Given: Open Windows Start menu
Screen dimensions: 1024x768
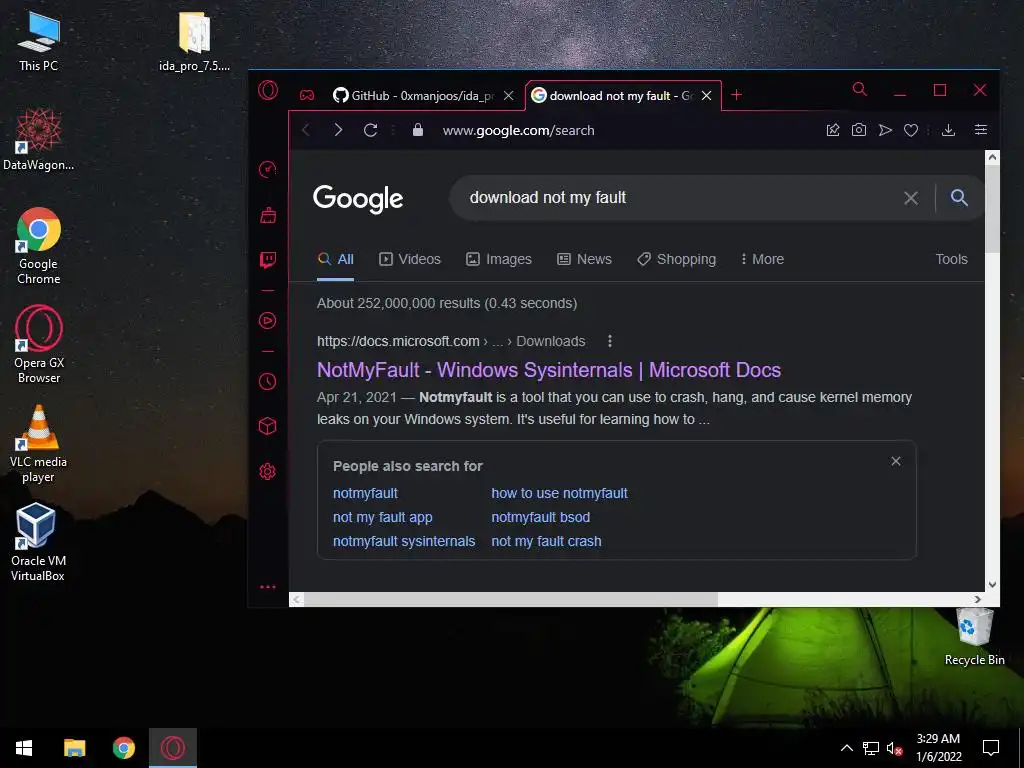Looking at the screenshot, I should tap(24, 748).
